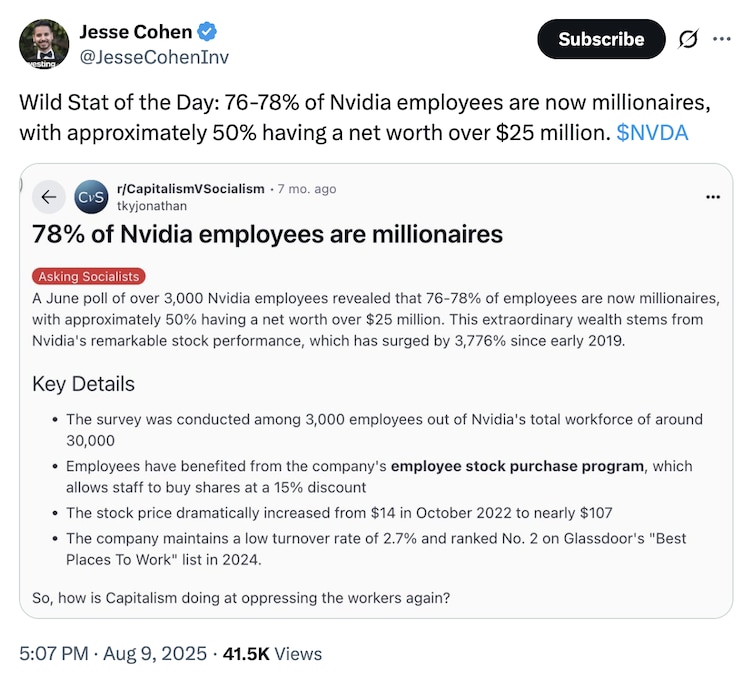
Task: Select the Asking Socialists flair tag
Action: 88,276
